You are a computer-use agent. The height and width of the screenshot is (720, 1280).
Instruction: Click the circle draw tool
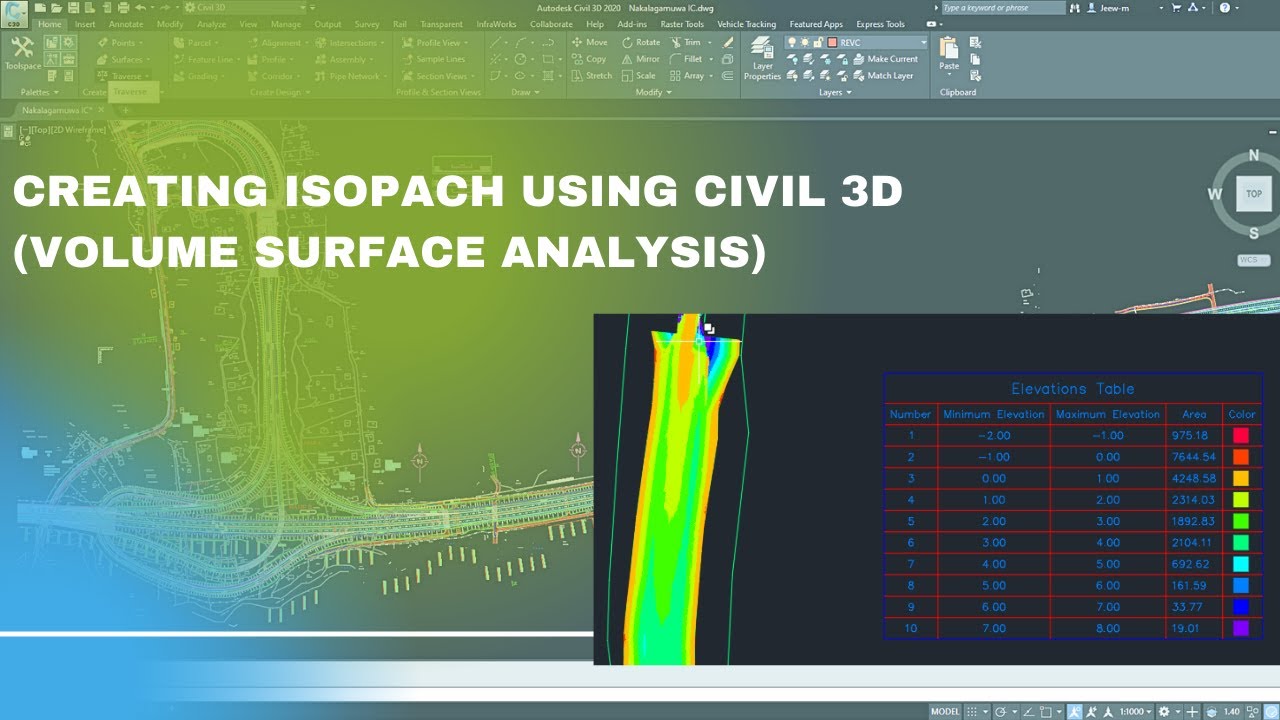[520, 59]
